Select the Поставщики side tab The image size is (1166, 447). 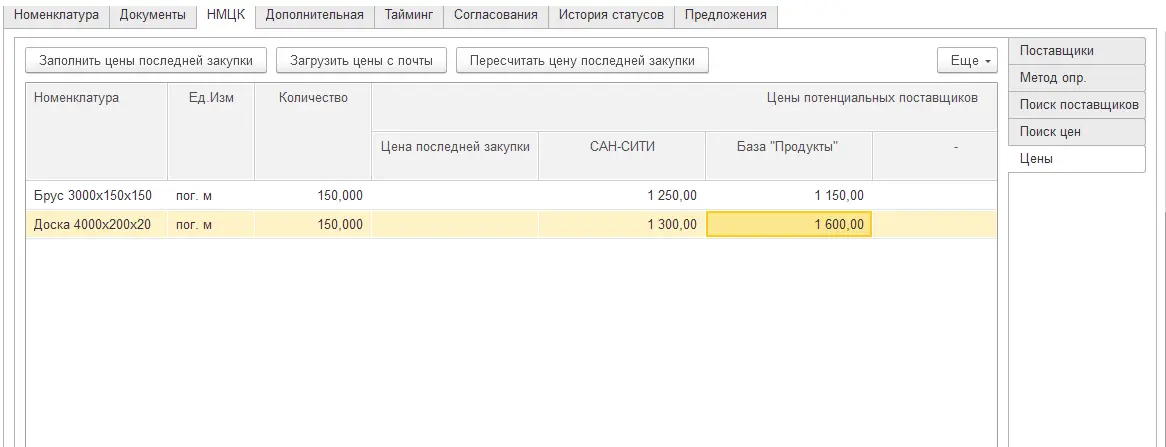(1077, 51)
